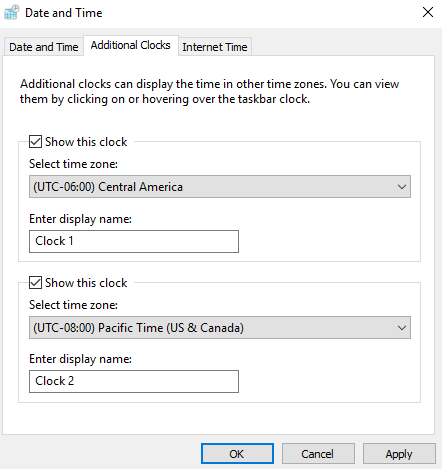Click the Date and Time calendar clock icon
442x469 pixels.
pyautogui.click(x=12, y=12)
